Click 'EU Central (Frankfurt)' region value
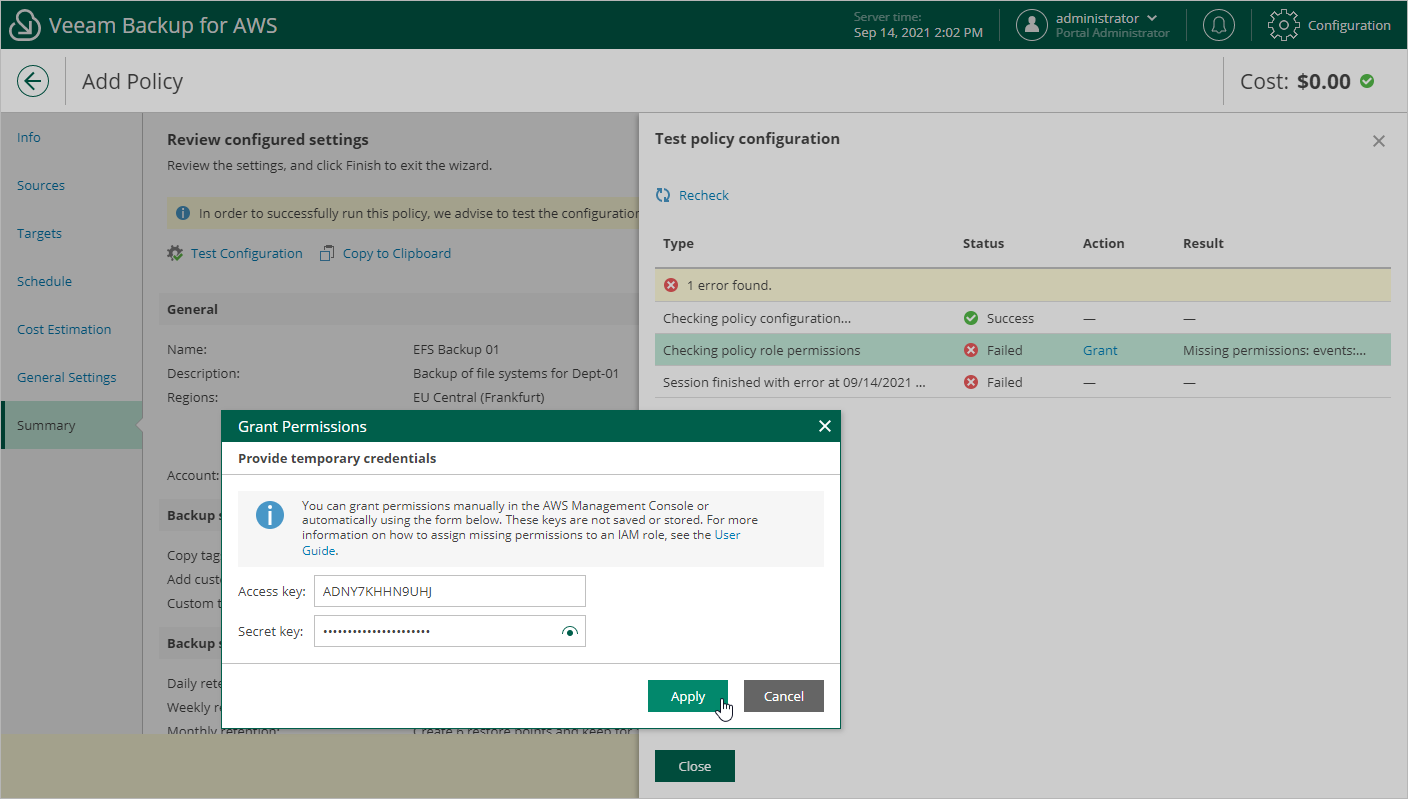This screenshot has height=799, width=1408. [479, 397]
